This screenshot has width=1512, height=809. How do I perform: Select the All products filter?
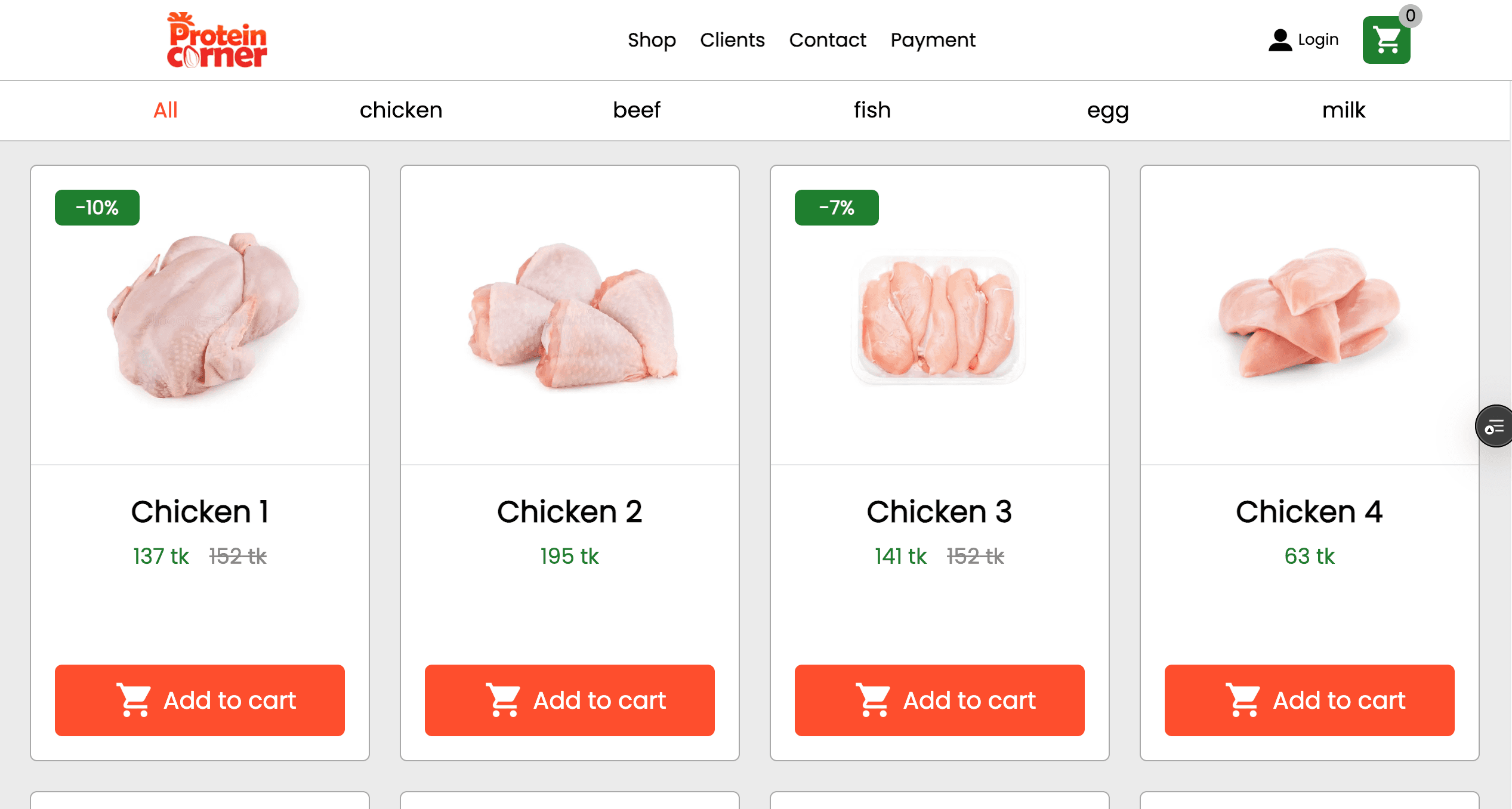[165, 110]
